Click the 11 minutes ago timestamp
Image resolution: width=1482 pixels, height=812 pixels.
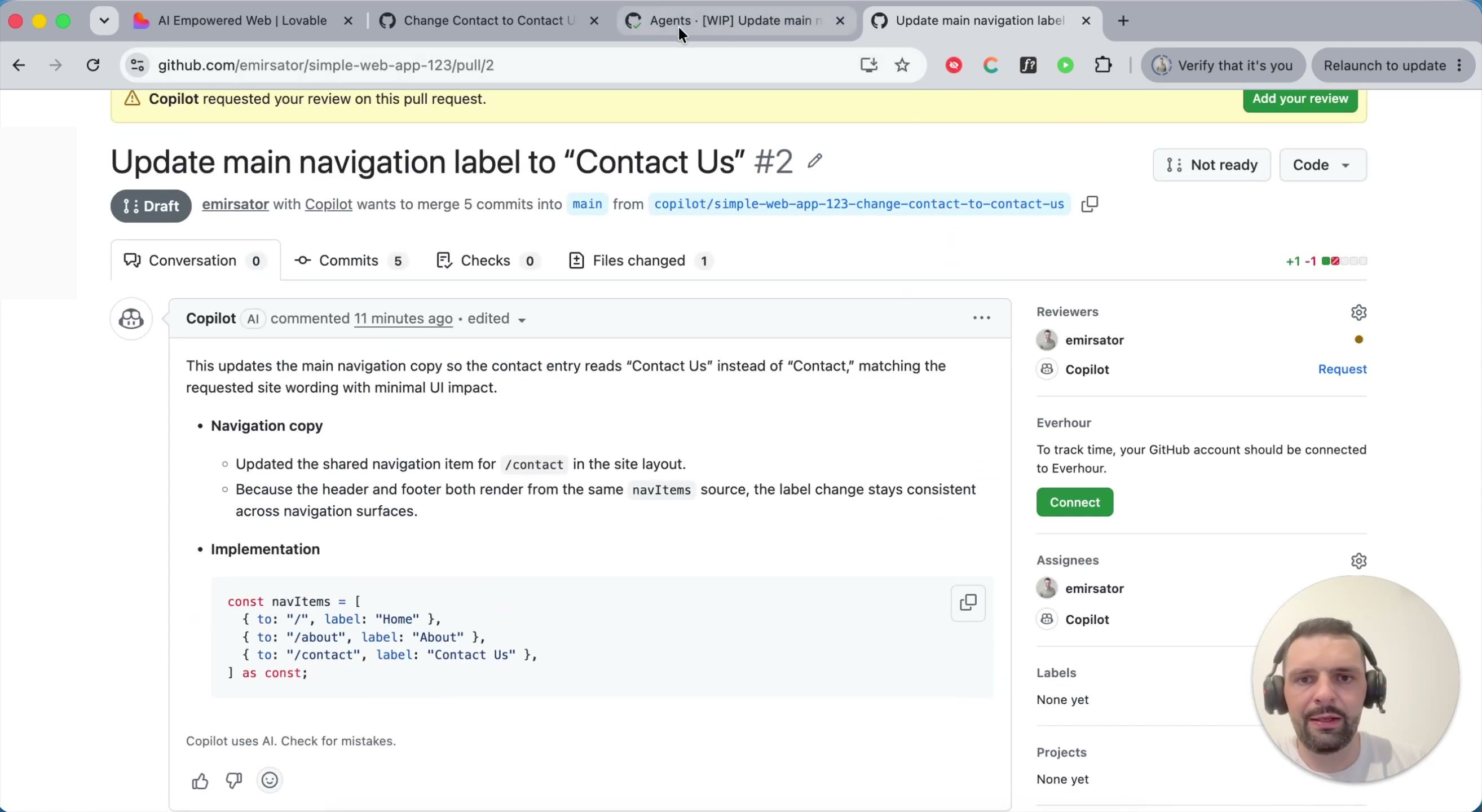pyautogui.click(x=403, y=319)
